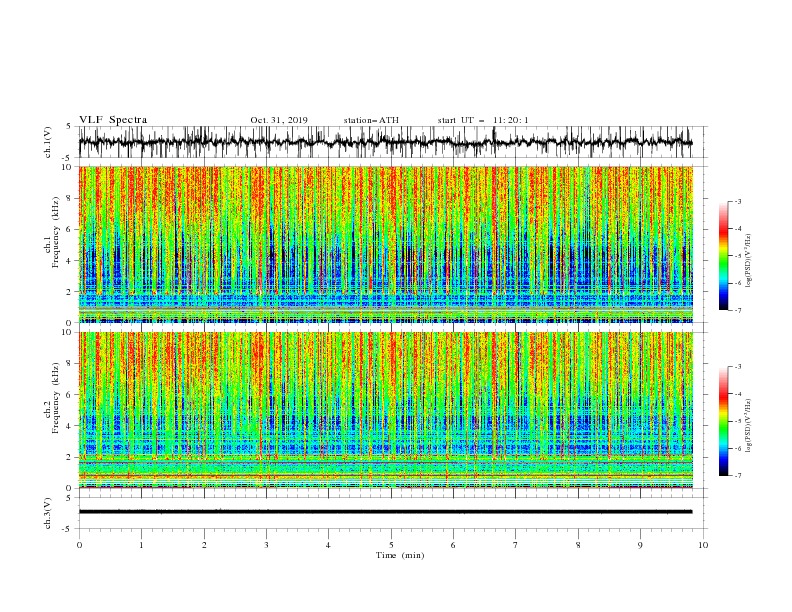Click time axis tick label "1"
The height and width of the screenshot is (612, 792).
(141, 545)
